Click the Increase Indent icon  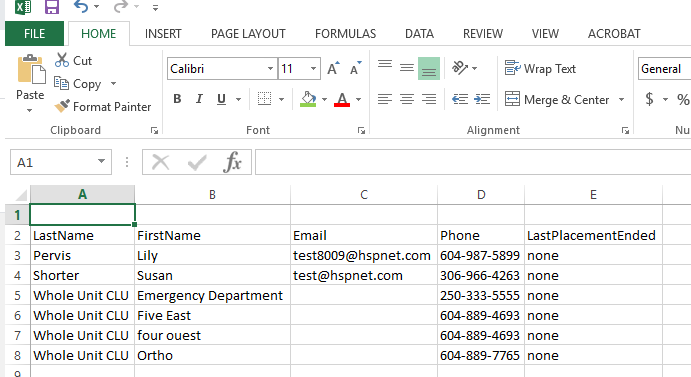pos(482,99)
